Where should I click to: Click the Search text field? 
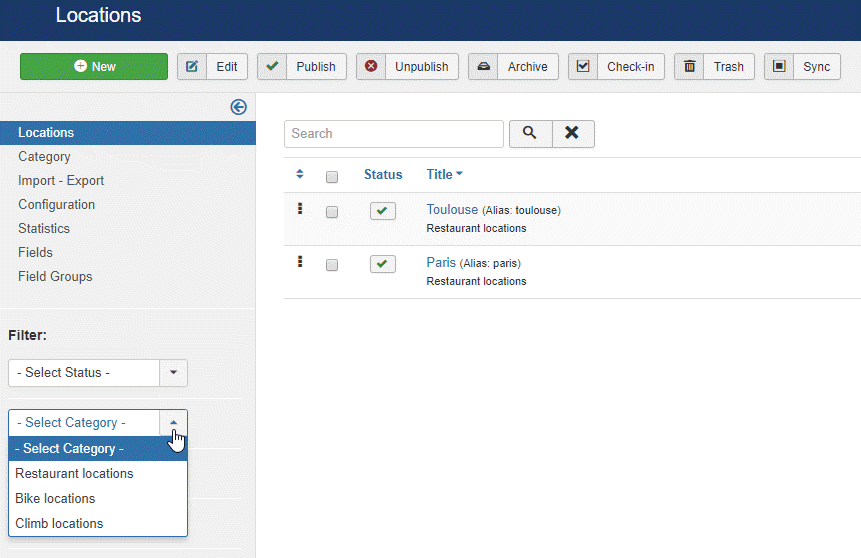[x=394, y=134]
